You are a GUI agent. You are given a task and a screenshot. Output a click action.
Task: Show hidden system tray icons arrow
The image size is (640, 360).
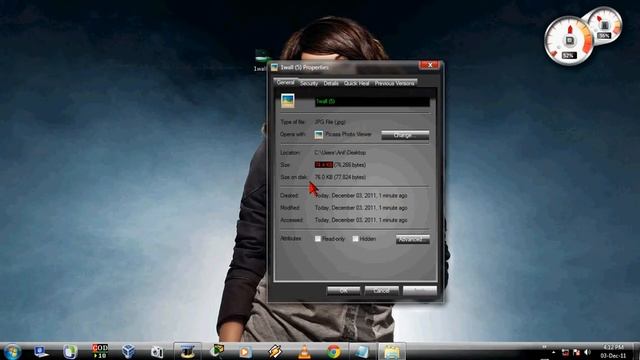[x=553, y=352]
